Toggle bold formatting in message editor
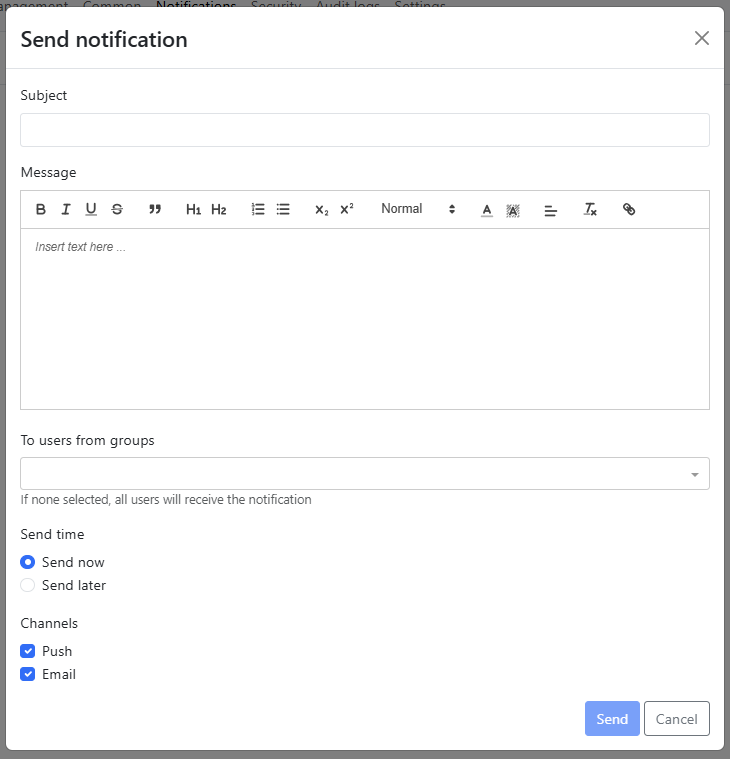 pyautogui.click(x=41, y=210)
